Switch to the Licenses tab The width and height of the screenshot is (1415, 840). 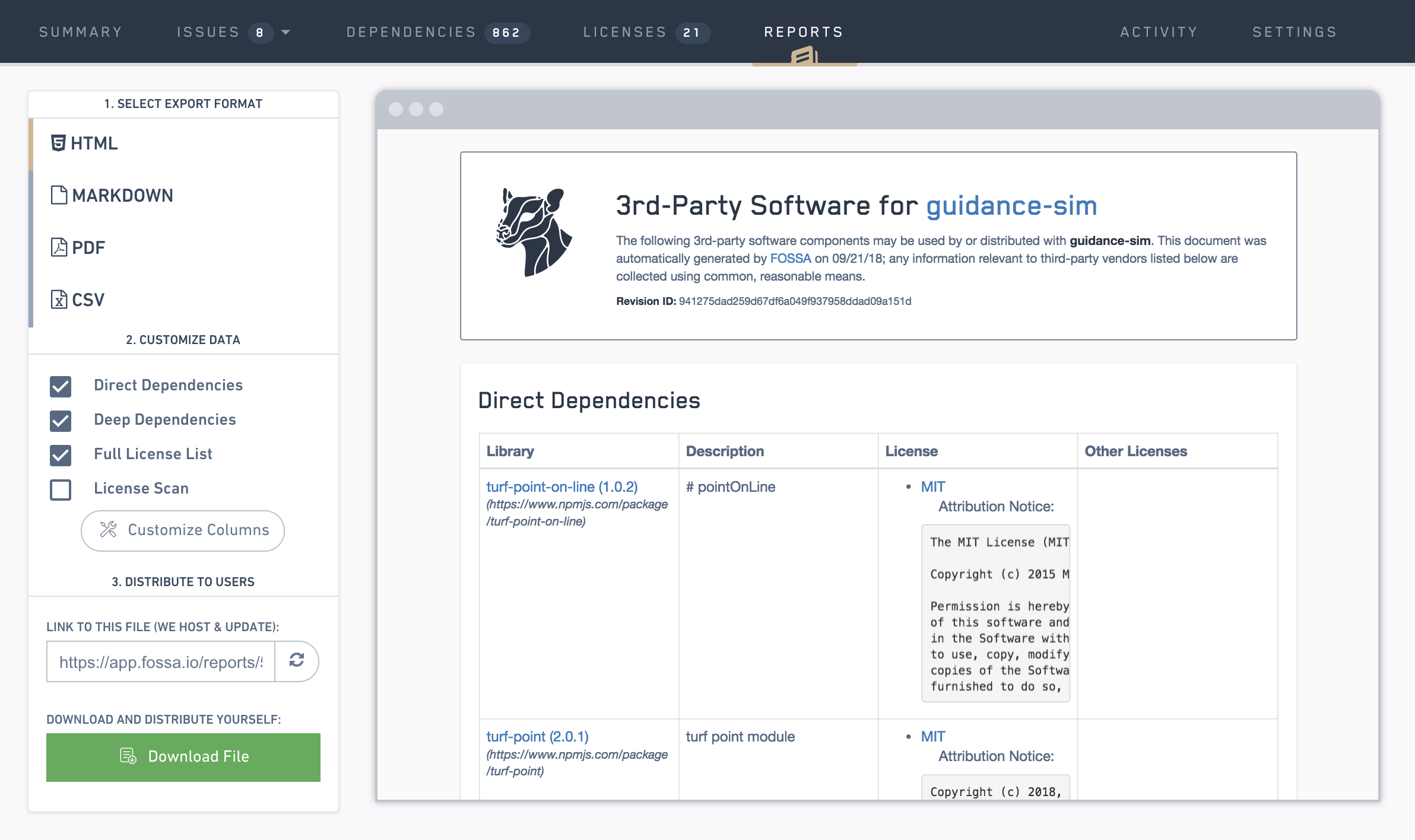pyautogui.click(x=645, y=32)
